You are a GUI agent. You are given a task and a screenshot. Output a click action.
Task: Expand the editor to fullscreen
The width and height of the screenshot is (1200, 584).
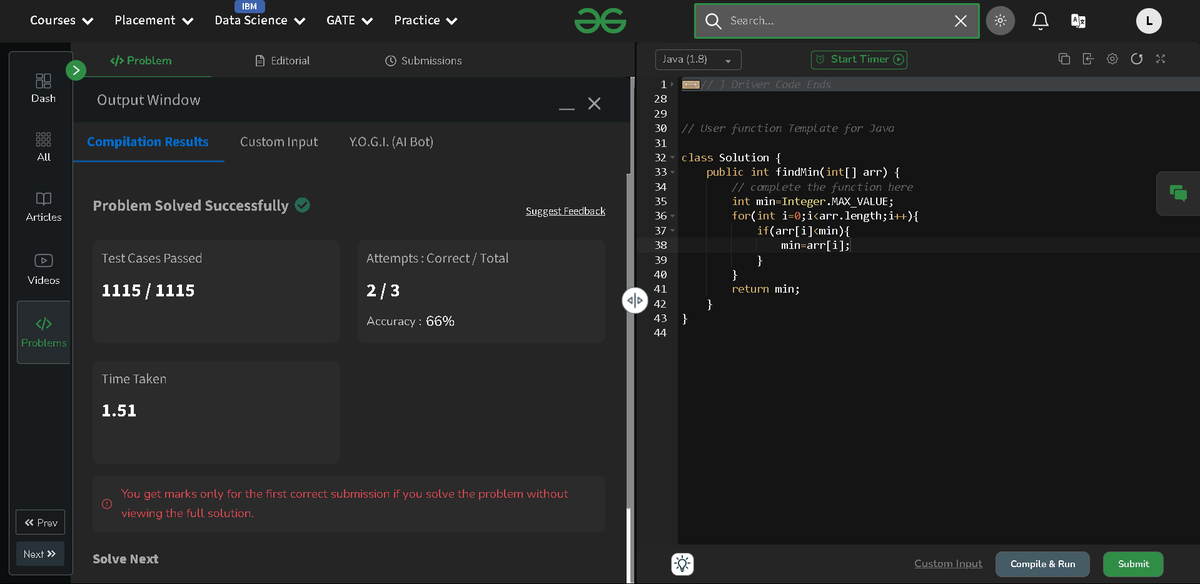(1160, 59)
